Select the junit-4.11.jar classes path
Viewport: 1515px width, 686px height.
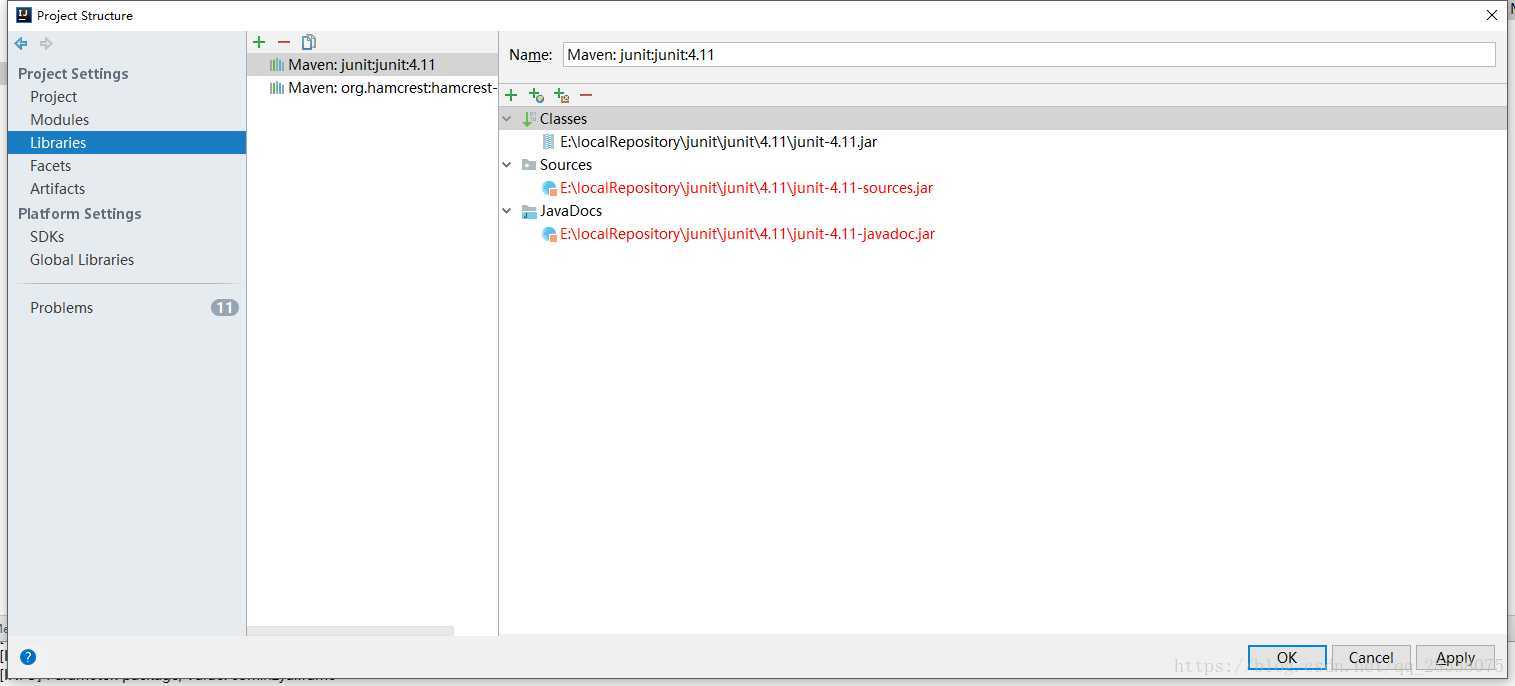coord(718,142)
